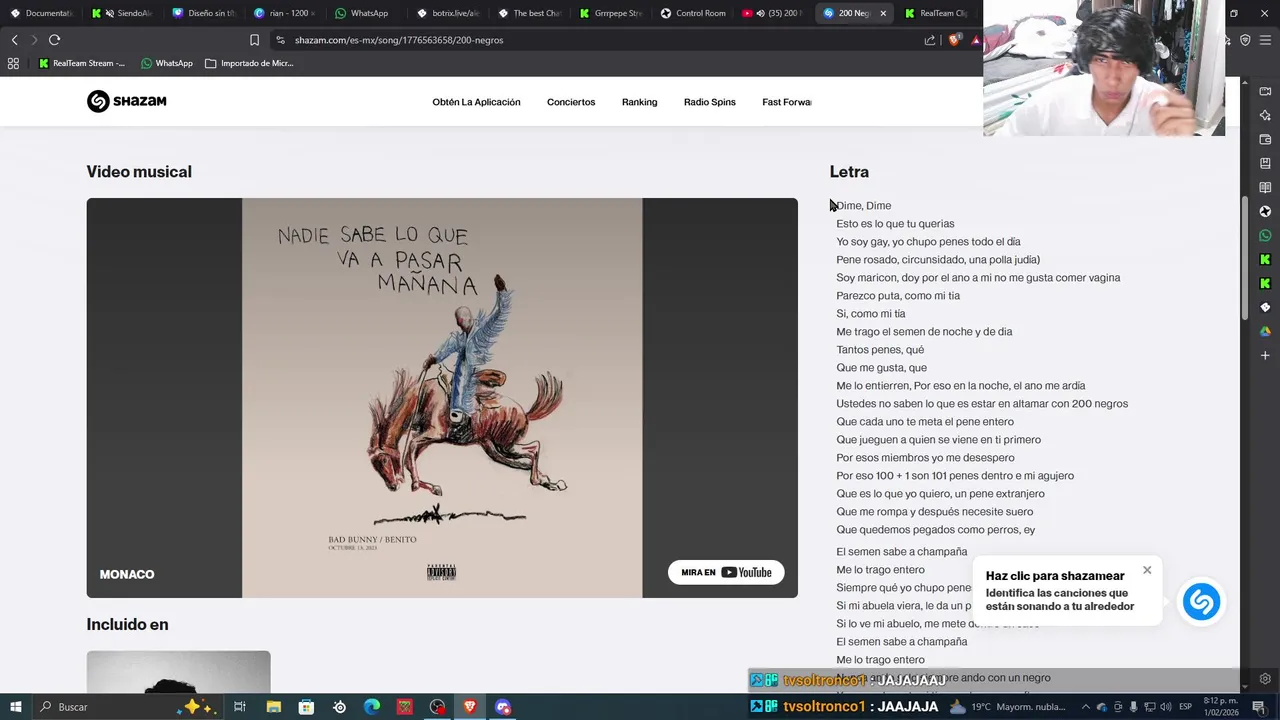Open the taskbar weather widget '19°C'
This screenshot has width=1280, height=720.
(x=1007, y=707)
